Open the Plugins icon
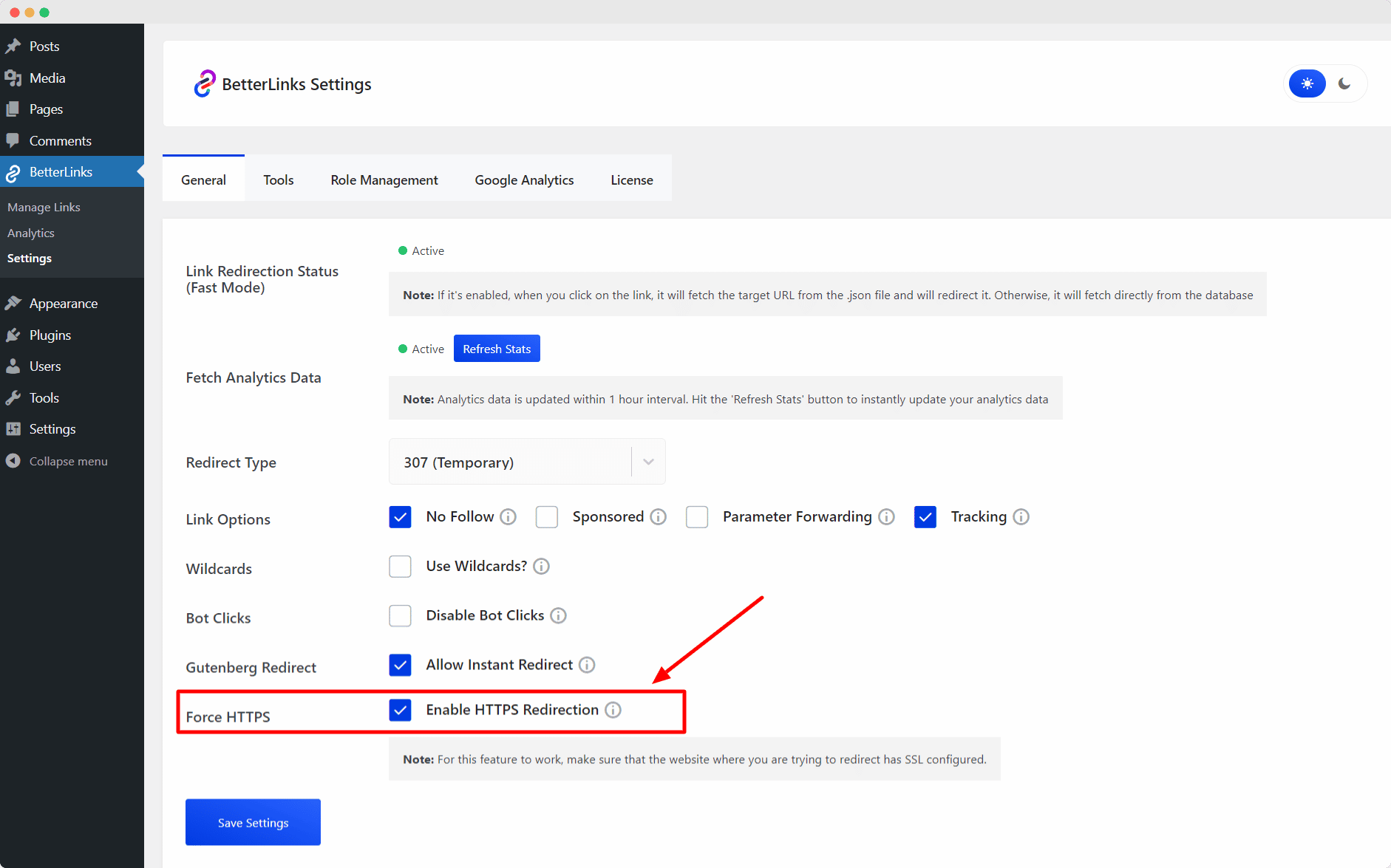The height and width of the screenshot is (868, 1391). (13, 335)
